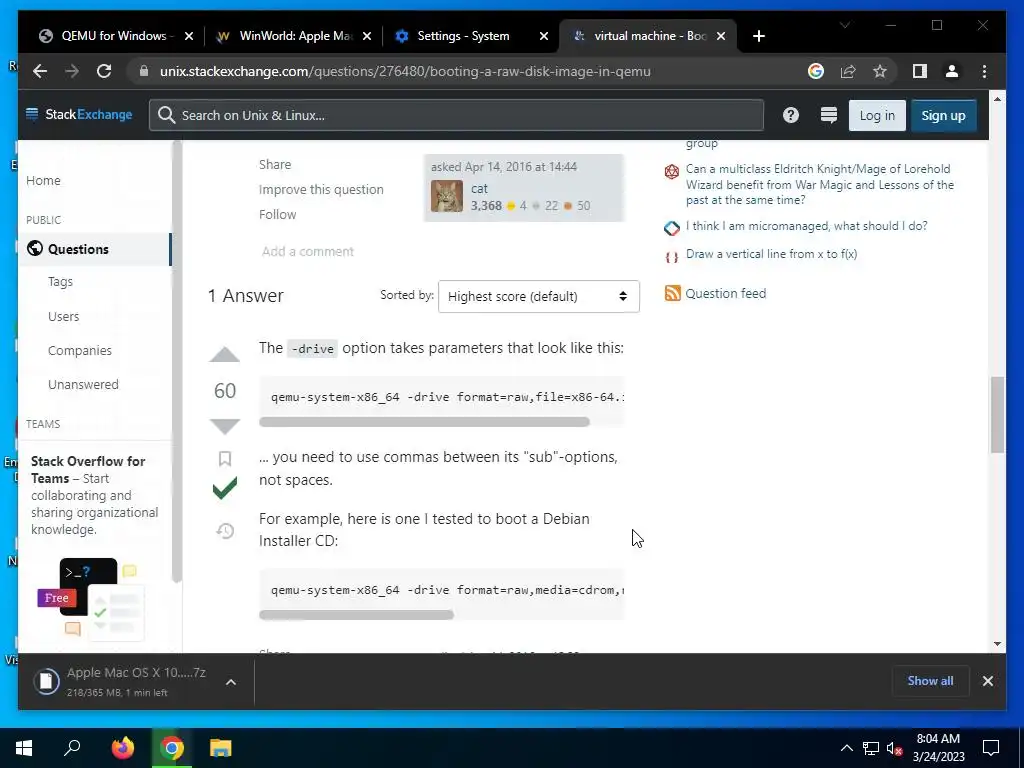The width and height of the screenshot is (1024, 768).
Task: Click the accepted answer green checkmark
Action: 225,488
